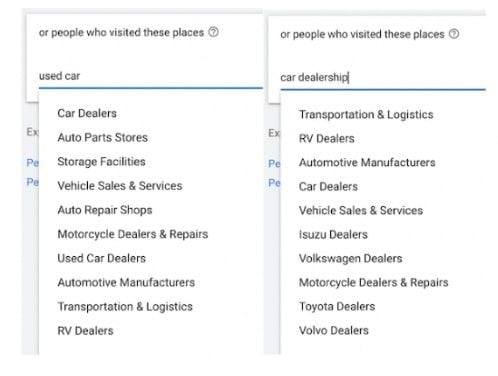Choose 'Volkswagen Dealers' suggestion
The height and width of the screenshot is (376, 498).
pos(351,258)
